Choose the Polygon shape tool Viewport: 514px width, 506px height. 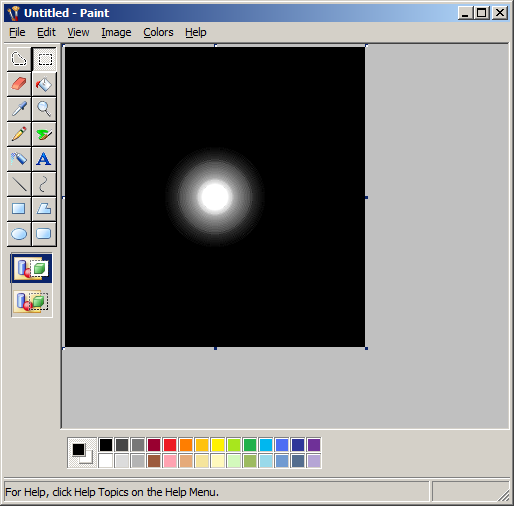(44, 209)
